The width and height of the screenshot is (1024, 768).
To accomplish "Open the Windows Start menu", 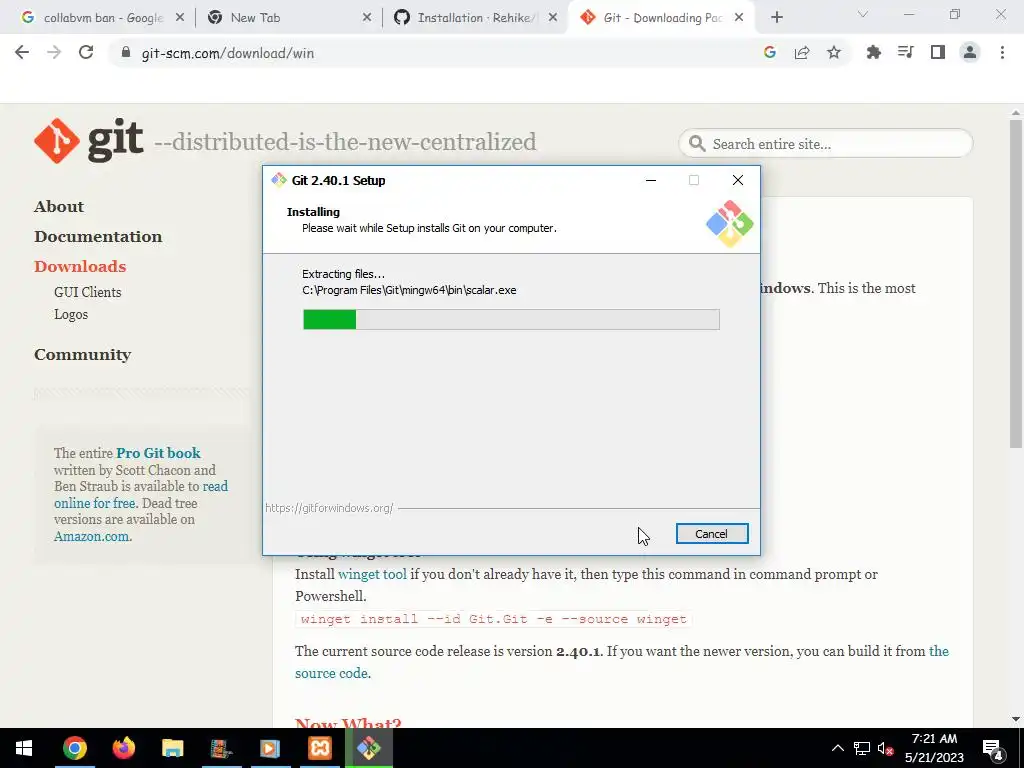I will pos(24,748).
